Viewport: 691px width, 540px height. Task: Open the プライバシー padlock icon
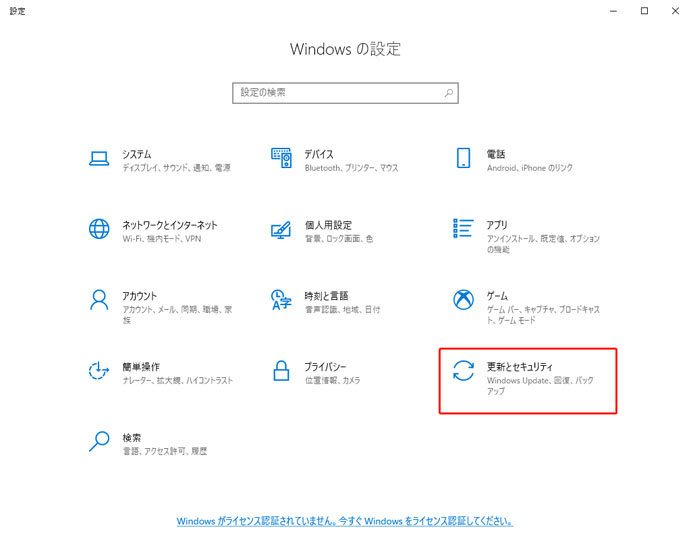281,370
